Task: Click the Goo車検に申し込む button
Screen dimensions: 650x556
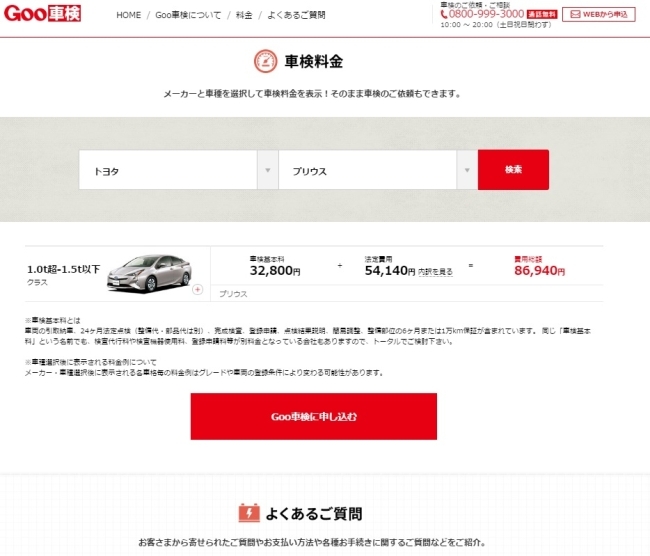Action: point(314,416)
